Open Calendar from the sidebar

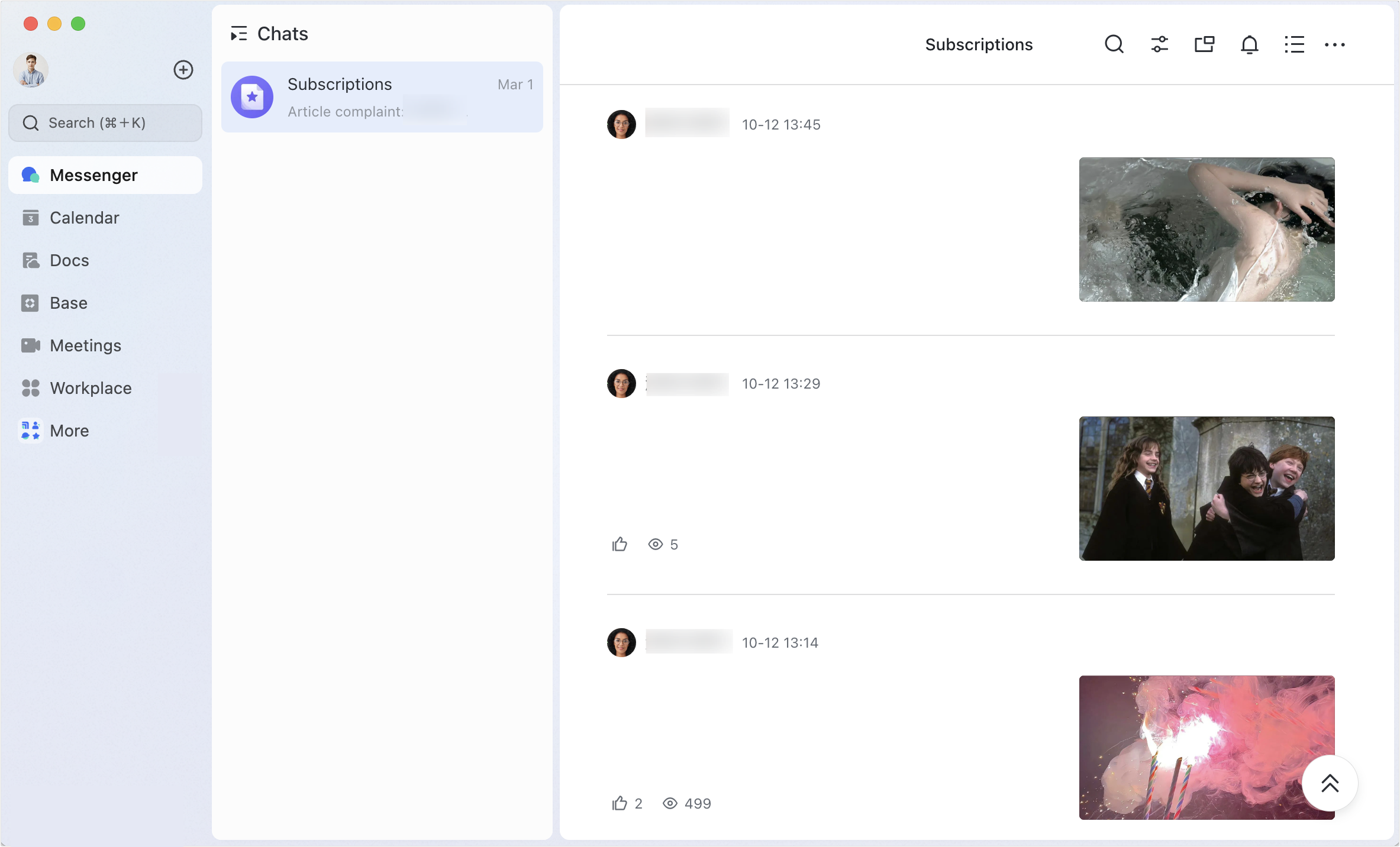pyautogui.click(x=84, y=218)
